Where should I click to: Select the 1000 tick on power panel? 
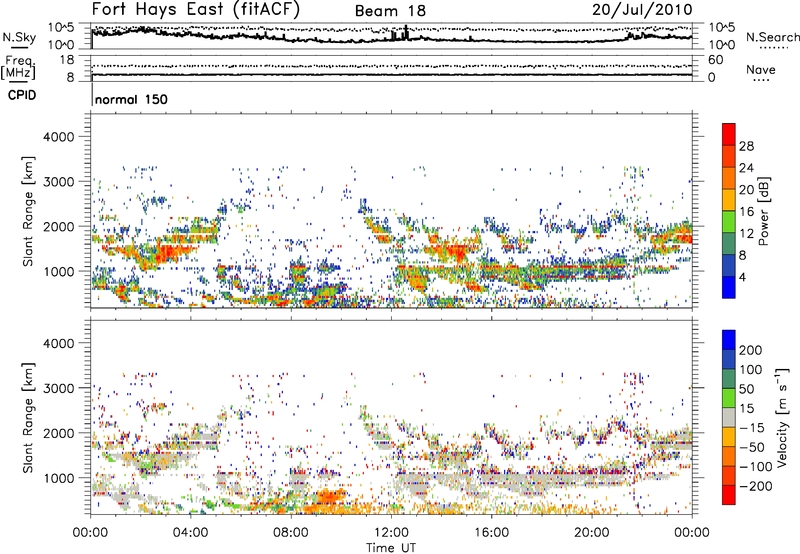(x=58, y=271)
